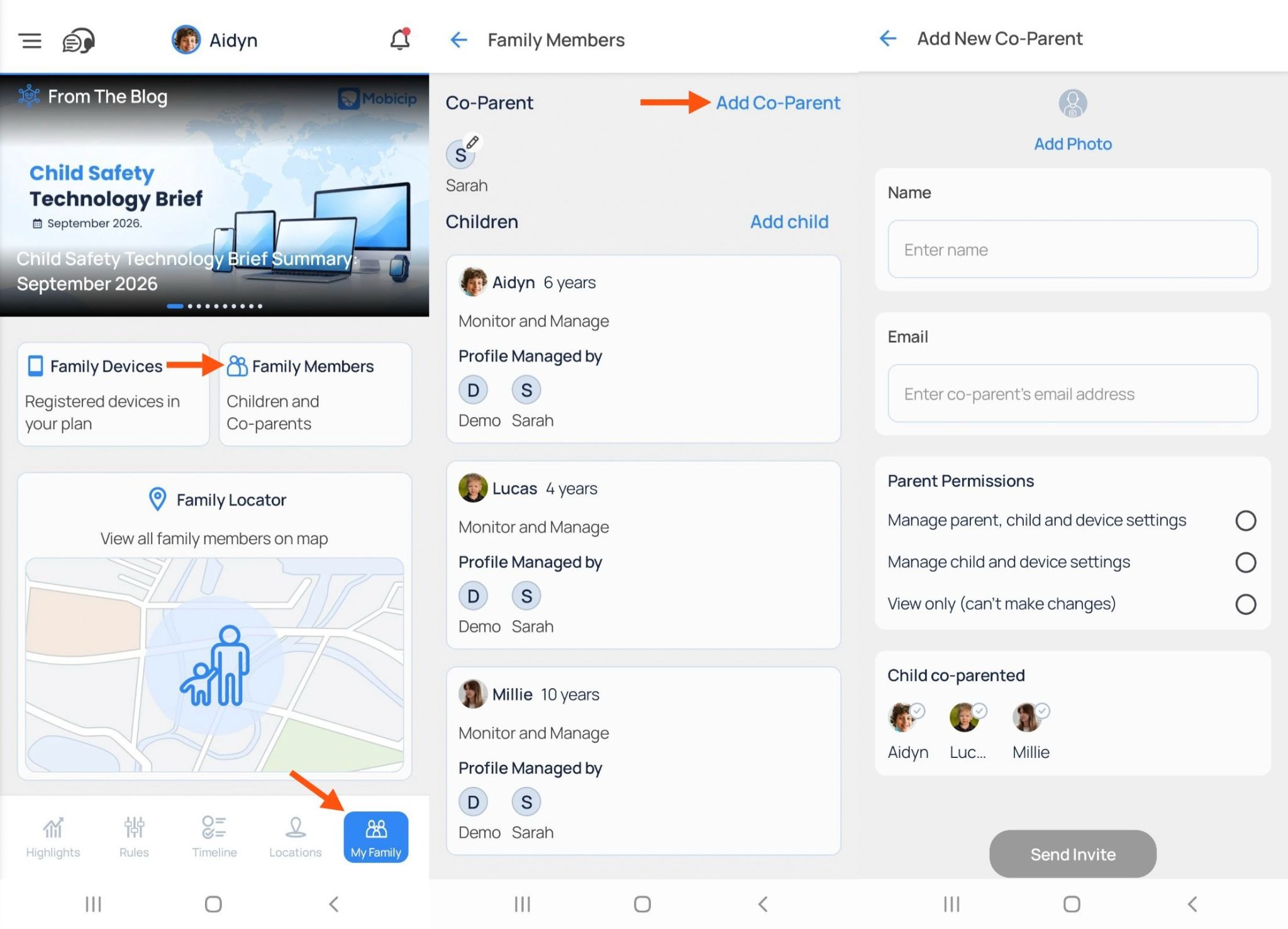
Task: Tap the Add Photo link
Action: click(x=1073, y=144)
